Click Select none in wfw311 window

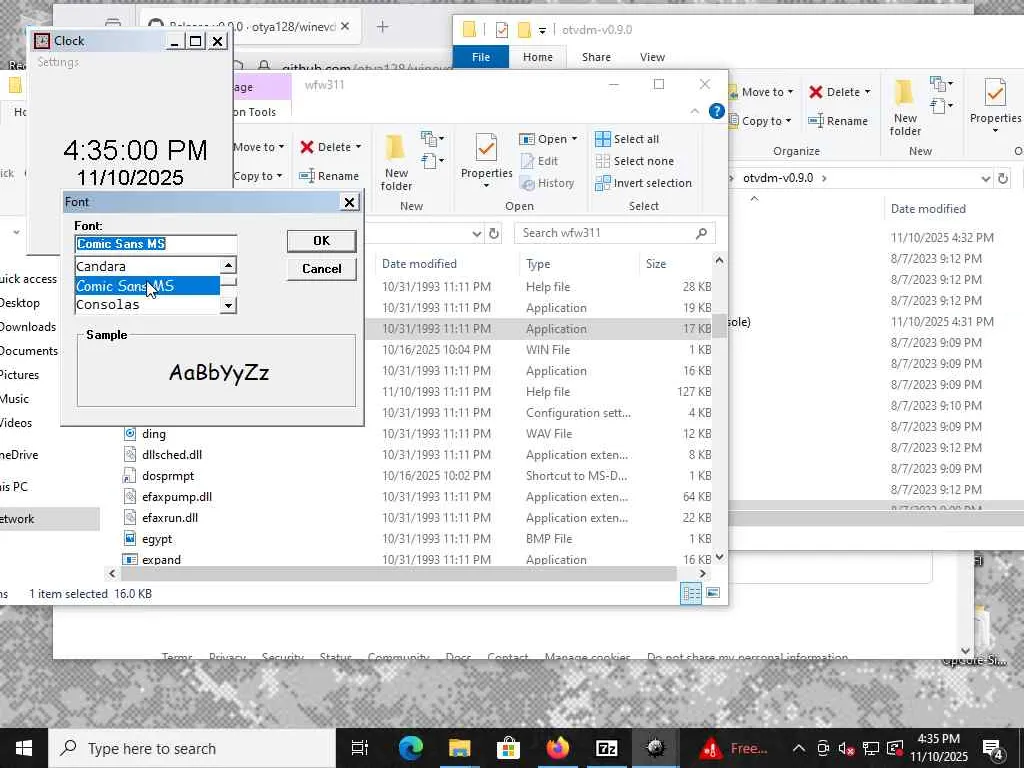[634, 161]
